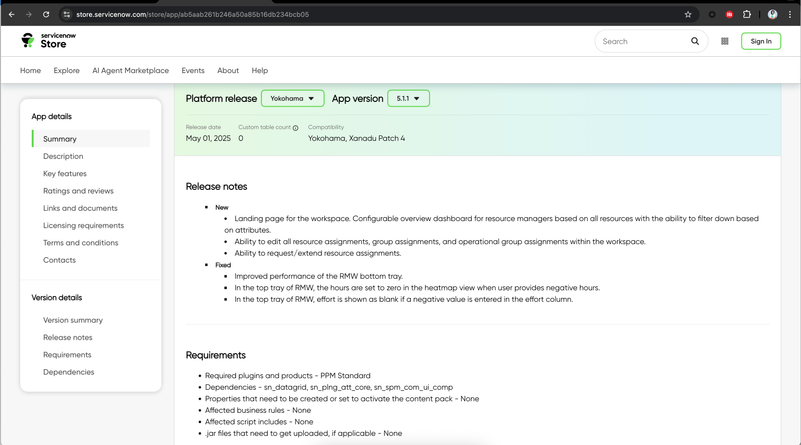The image size is (801, 445).
Task: Click the 'App details' sidebar heading
Action: coord(52,116)
